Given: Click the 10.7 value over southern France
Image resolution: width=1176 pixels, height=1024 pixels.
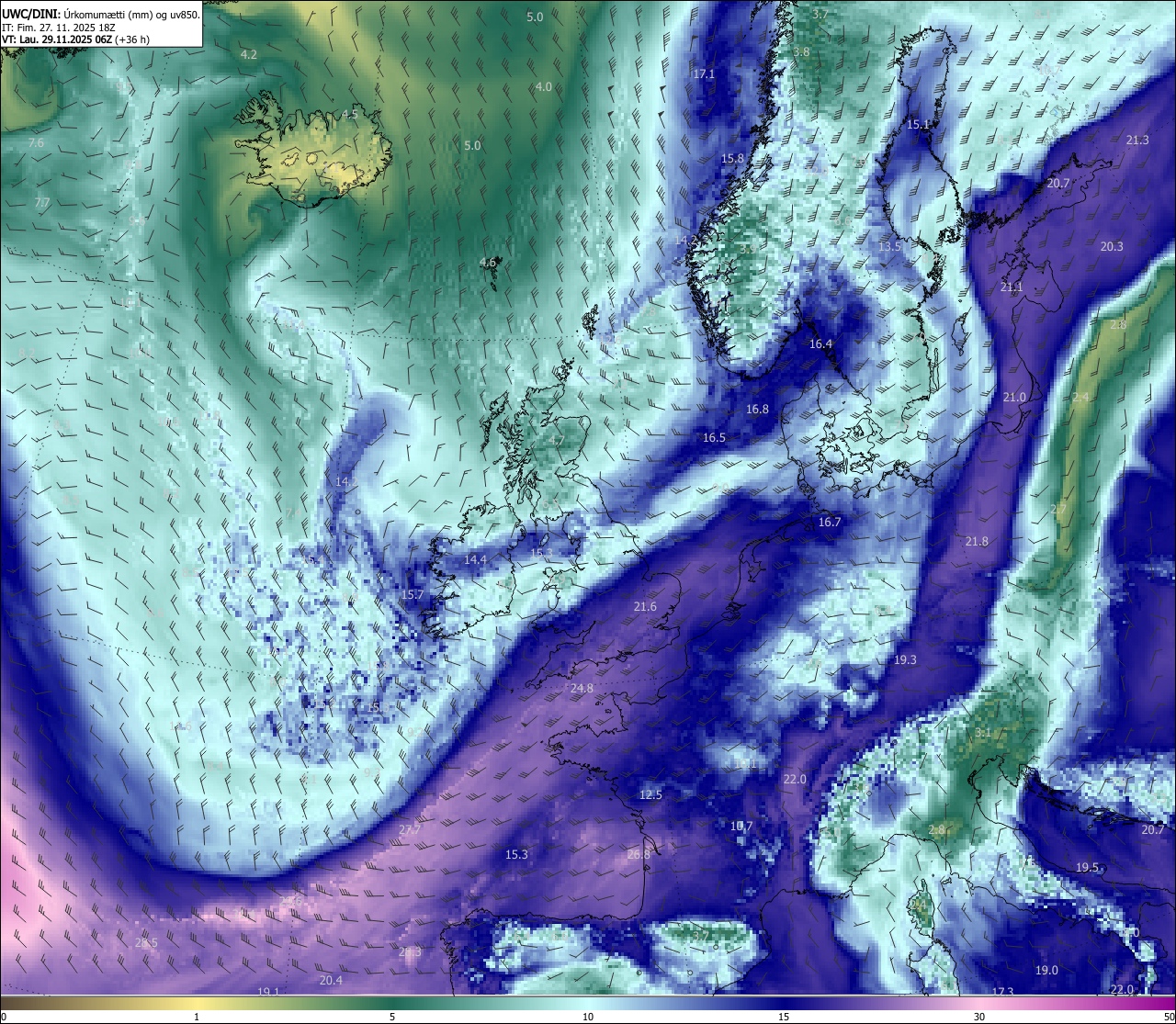Looking at the screenshot, I should [x=741, y=826].
